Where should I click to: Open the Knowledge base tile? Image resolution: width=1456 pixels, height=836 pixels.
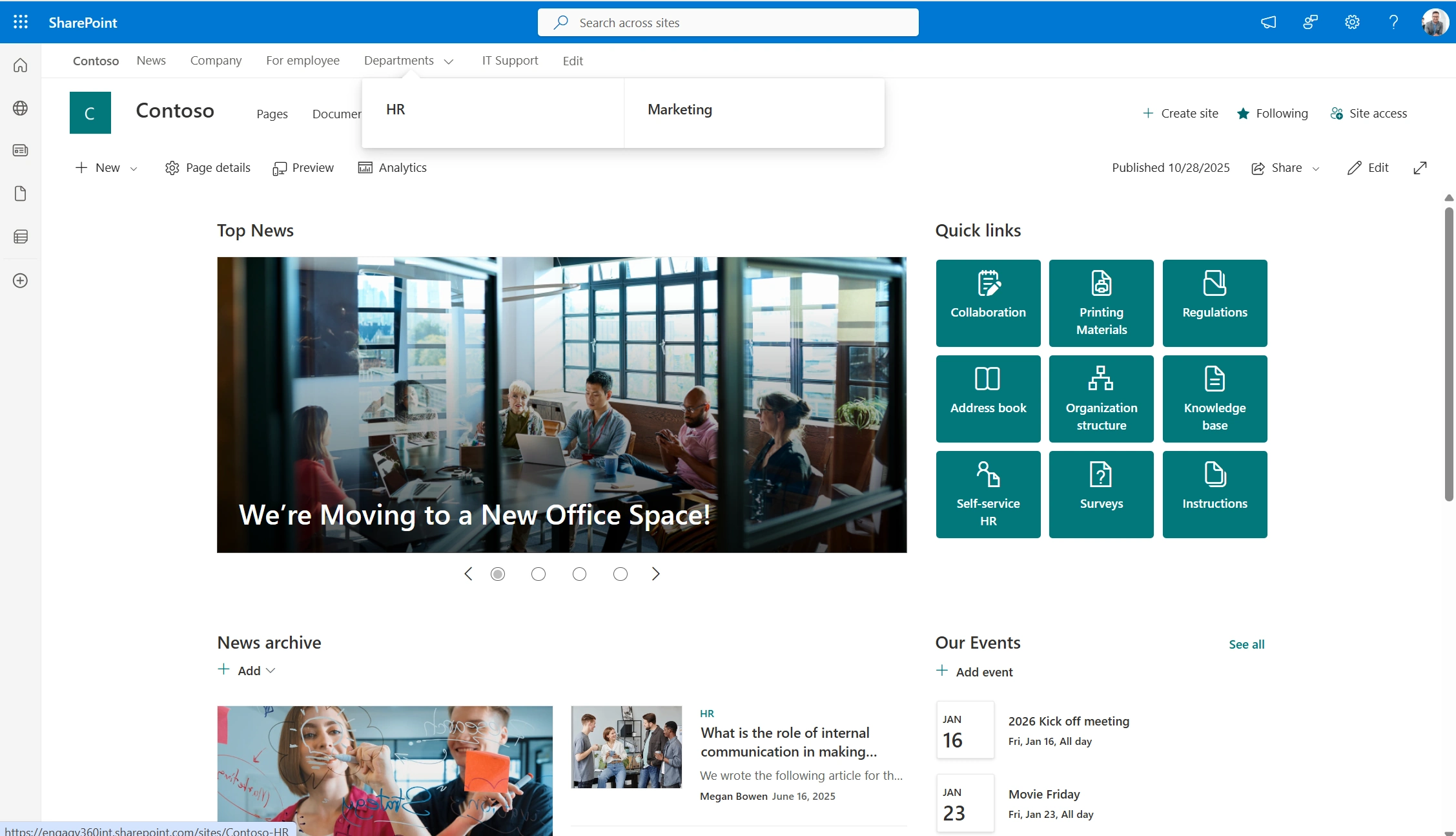point(1215,398)
